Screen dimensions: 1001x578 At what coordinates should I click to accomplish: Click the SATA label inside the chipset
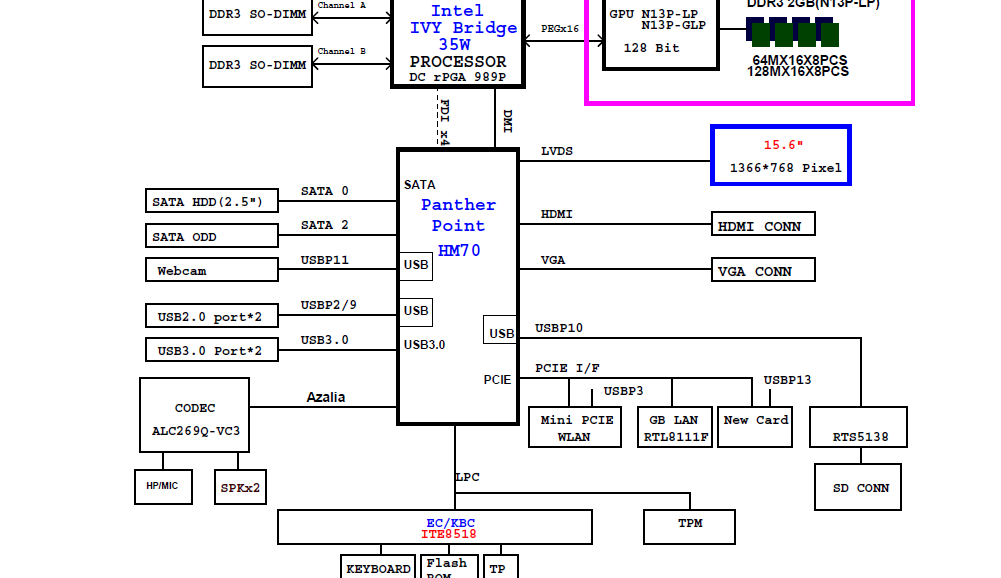pos(419,185)
